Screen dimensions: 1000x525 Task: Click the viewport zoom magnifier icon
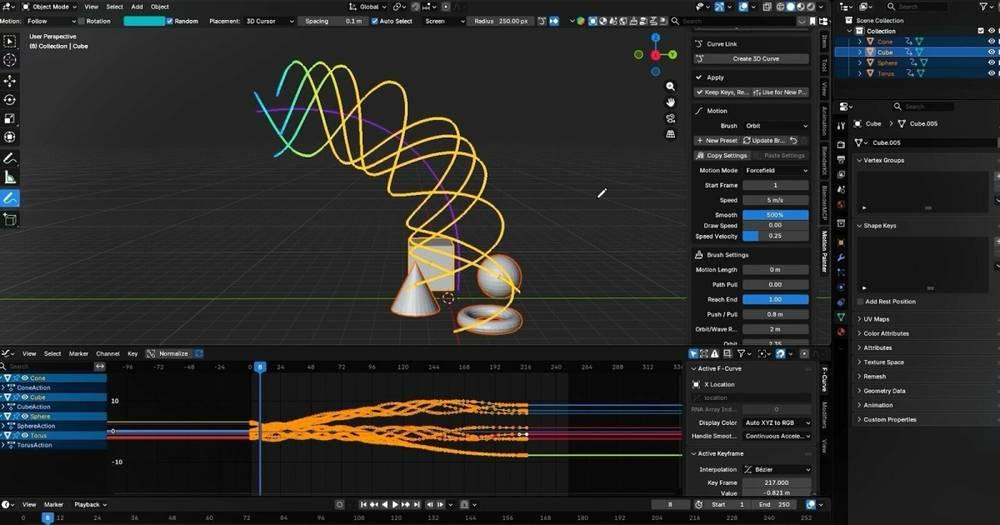(670, 86)
